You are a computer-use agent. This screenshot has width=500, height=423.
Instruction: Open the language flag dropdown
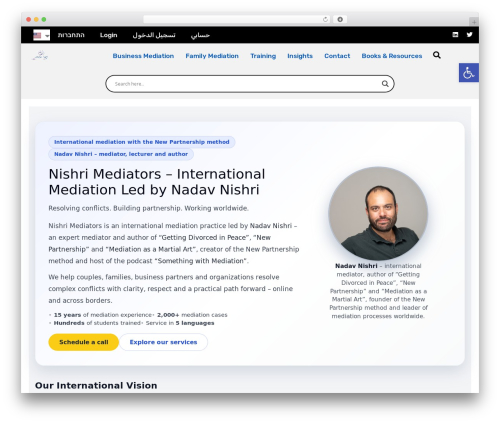[x=41, y=35]
